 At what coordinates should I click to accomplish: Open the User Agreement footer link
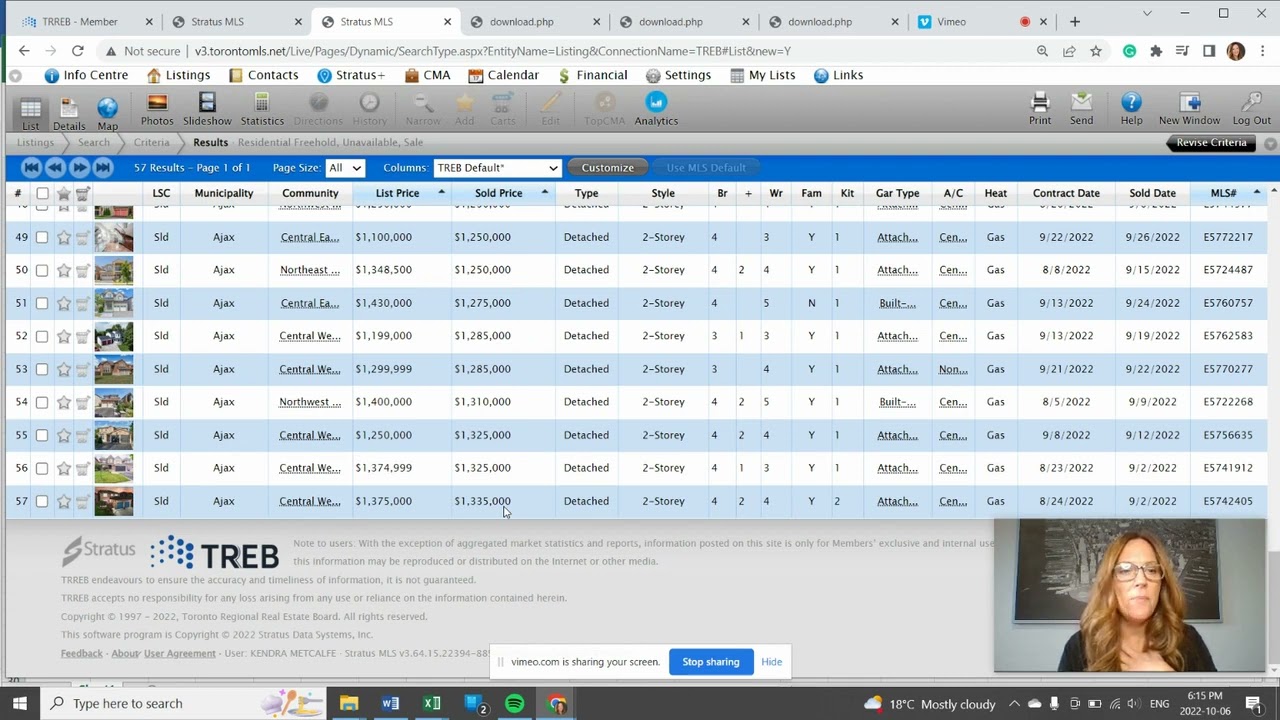coord(180,653)
